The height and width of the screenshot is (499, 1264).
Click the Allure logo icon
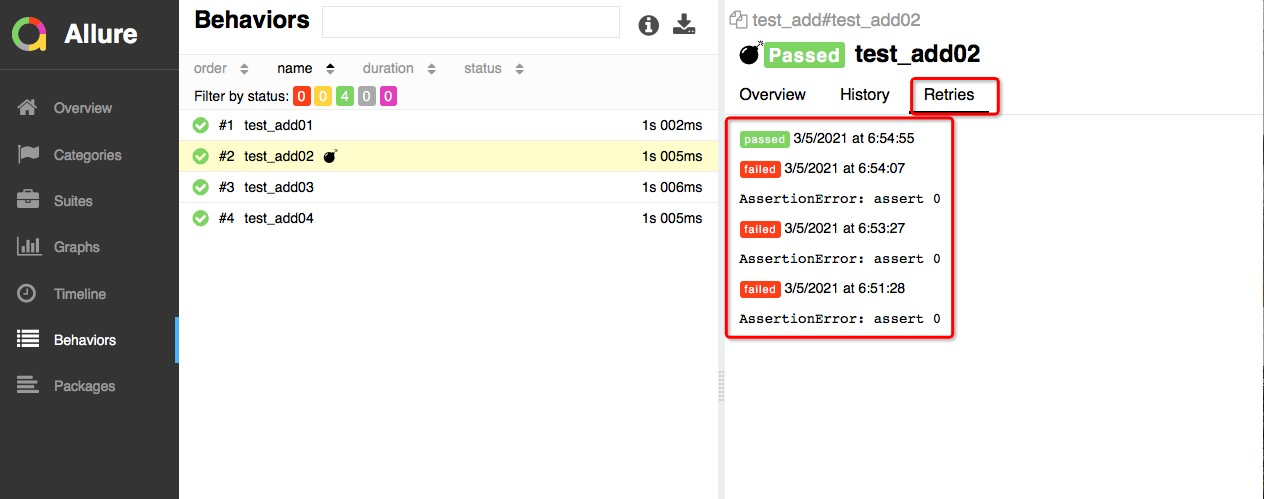coord(30,34)
